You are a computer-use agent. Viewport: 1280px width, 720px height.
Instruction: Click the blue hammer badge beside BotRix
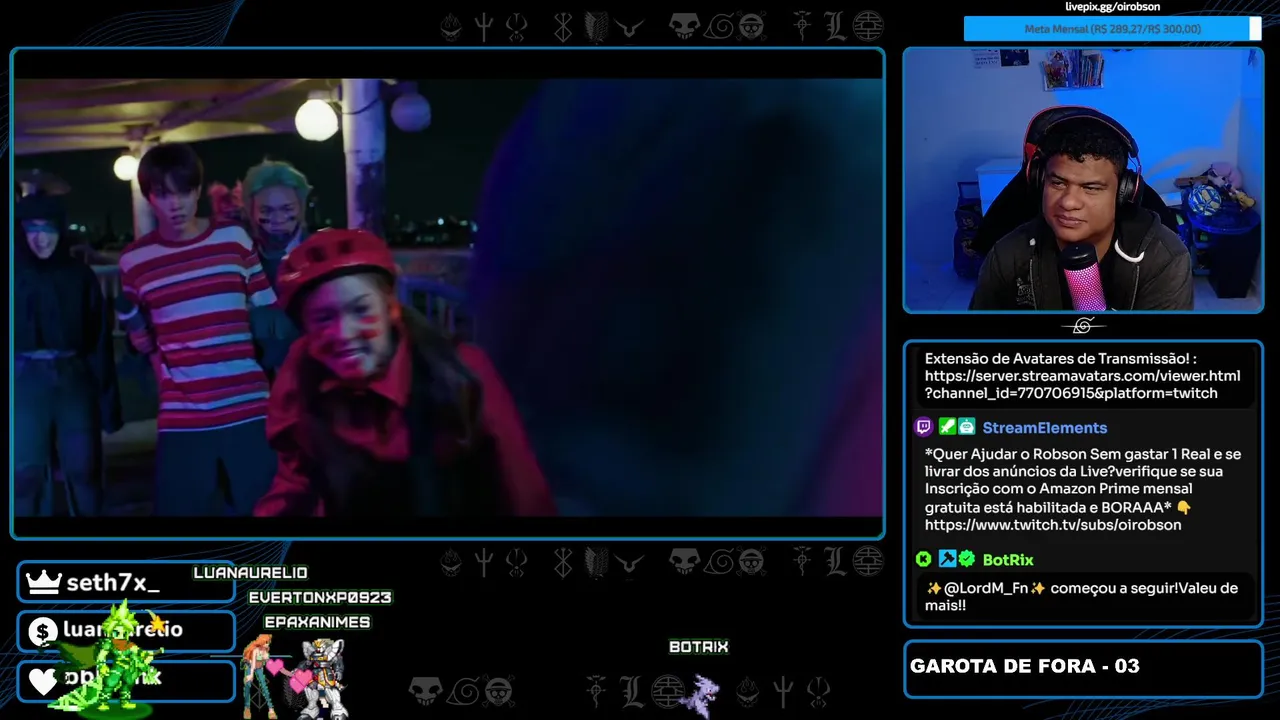[946, 559]
